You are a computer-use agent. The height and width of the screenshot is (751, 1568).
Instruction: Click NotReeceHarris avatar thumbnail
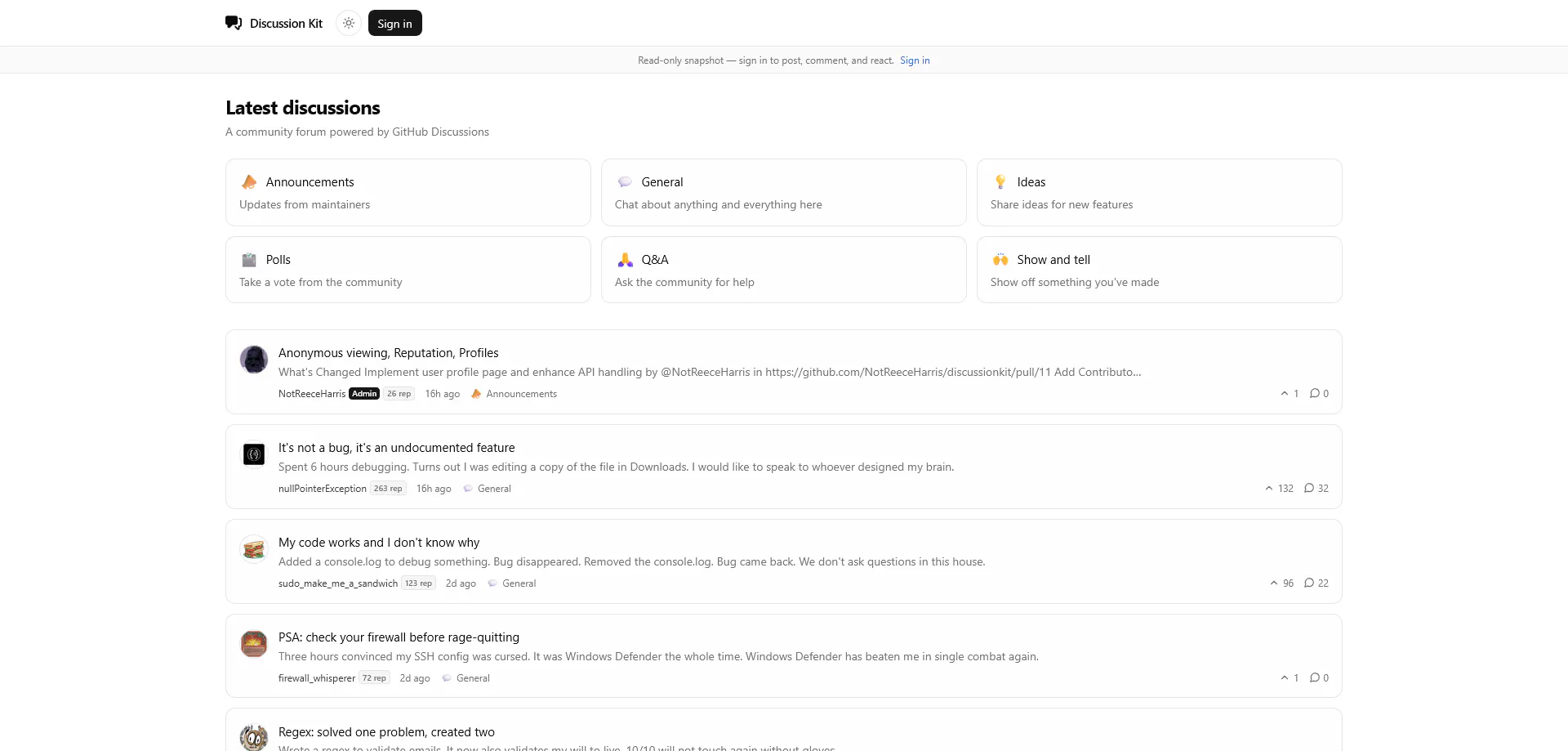[x=254, y=360]
